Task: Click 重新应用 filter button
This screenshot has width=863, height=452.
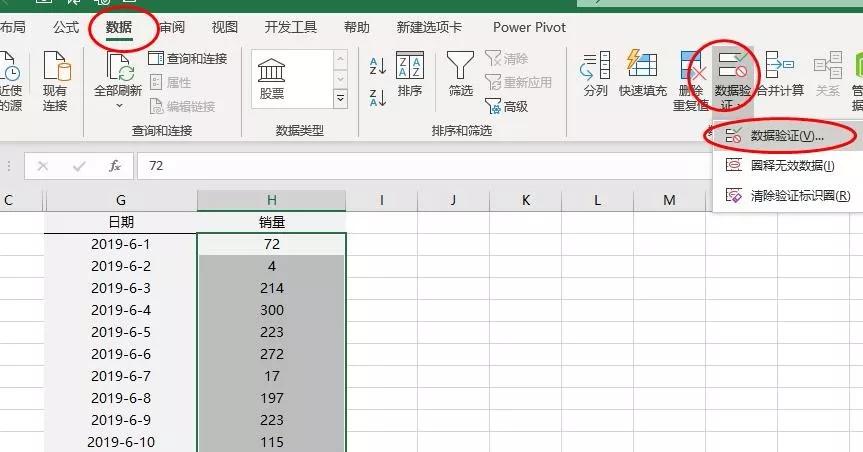Action: [518, 83]
